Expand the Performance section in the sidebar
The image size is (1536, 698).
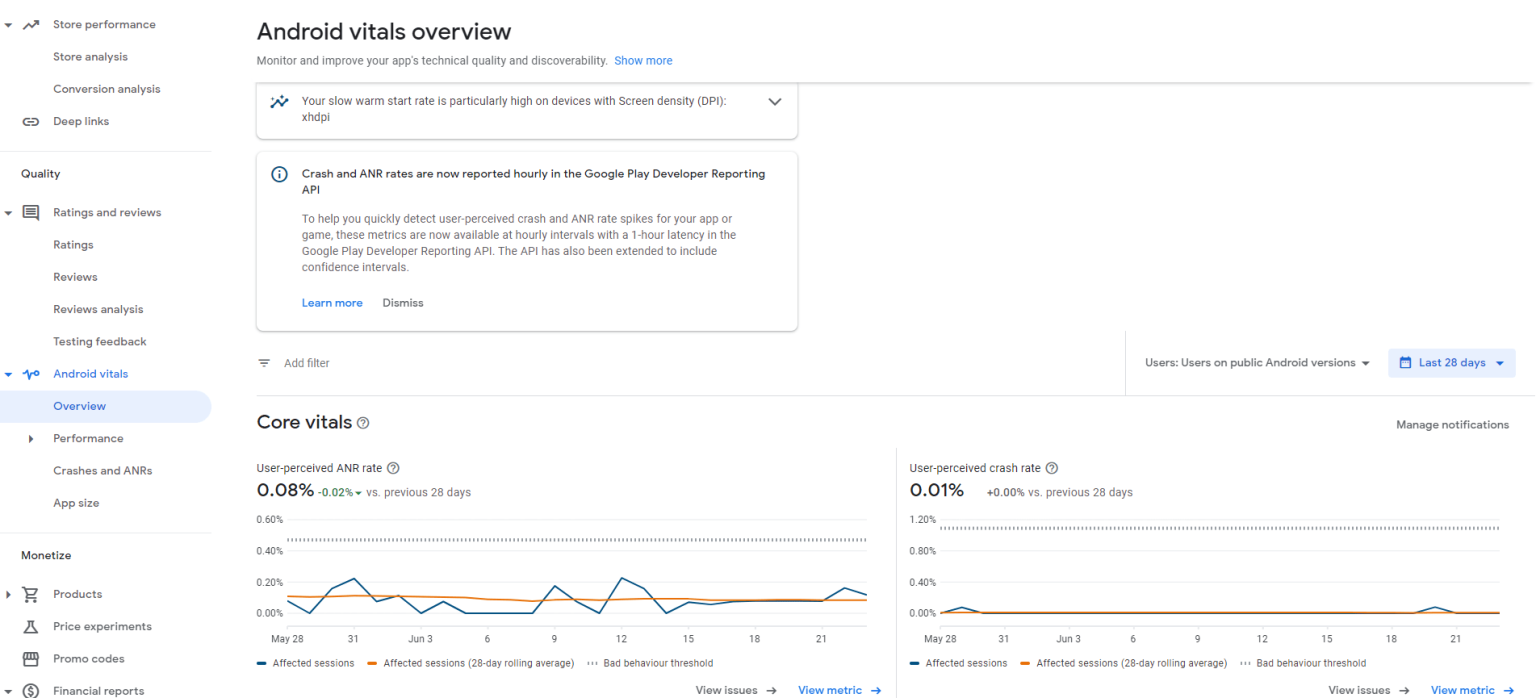pos(30,438)
